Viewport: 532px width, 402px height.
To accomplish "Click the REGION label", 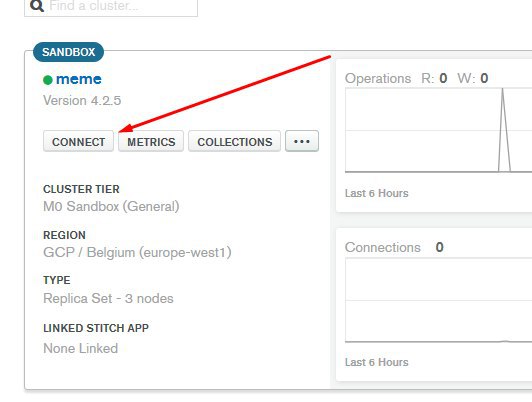I will (64, 235).
